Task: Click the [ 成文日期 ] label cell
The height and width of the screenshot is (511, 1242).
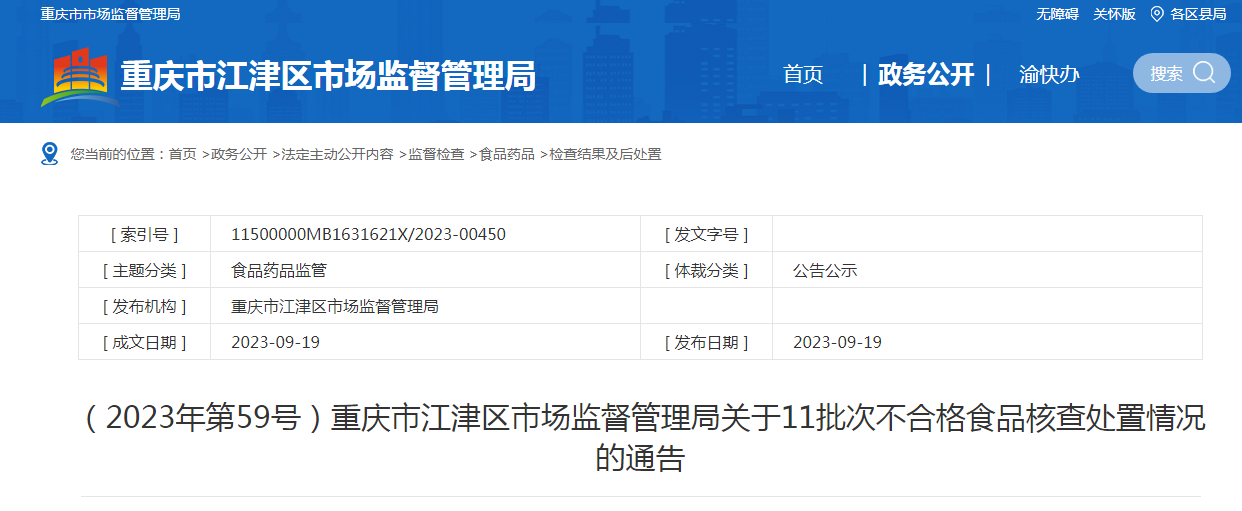Action: point(145,342)
